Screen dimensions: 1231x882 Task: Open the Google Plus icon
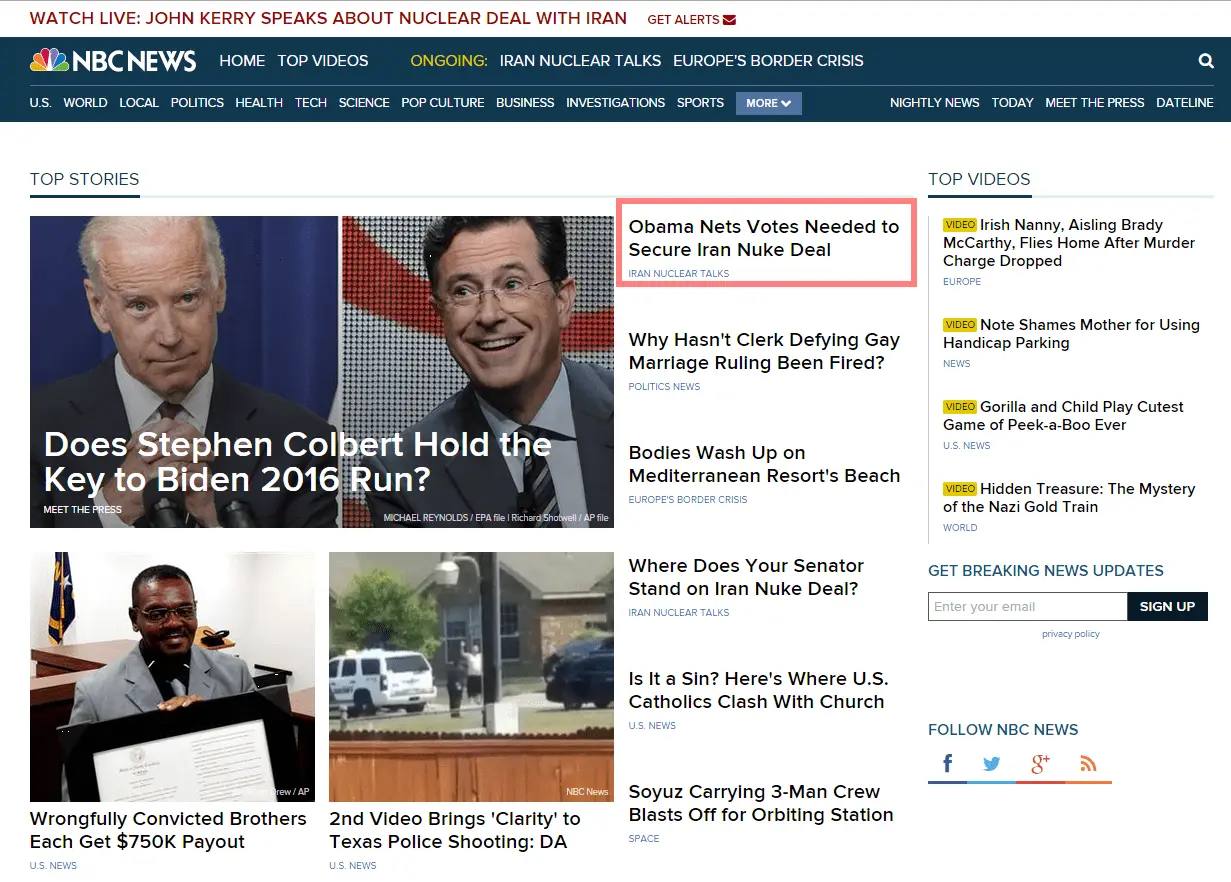1040,764
